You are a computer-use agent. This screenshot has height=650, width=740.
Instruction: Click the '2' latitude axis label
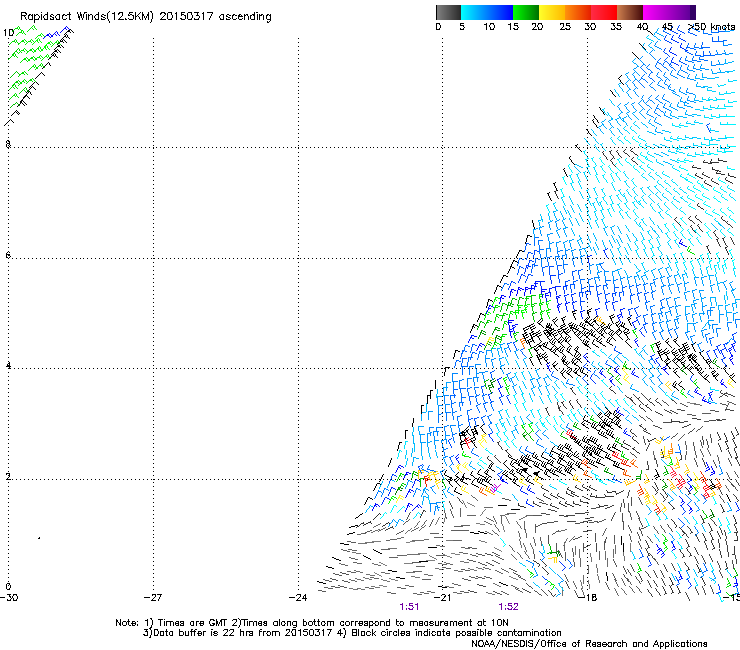click(x=8, y=477)
